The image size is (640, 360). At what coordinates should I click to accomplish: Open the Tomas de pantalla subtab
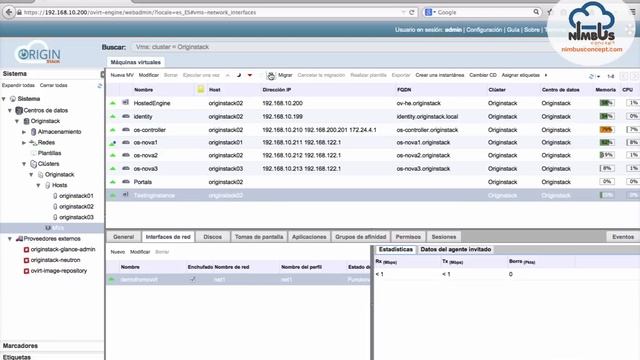[x=259, y=237]
